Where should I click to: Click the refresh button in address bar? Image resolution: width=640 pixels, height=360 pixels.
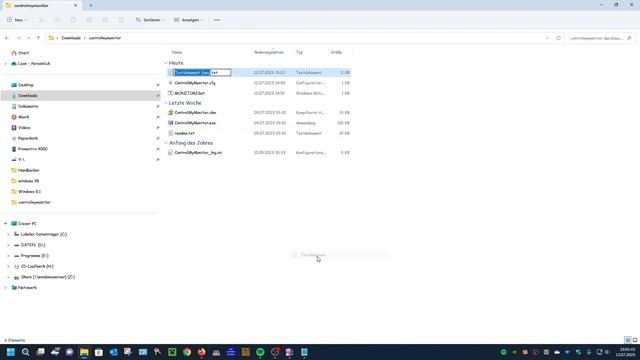[x=558, y=38]
